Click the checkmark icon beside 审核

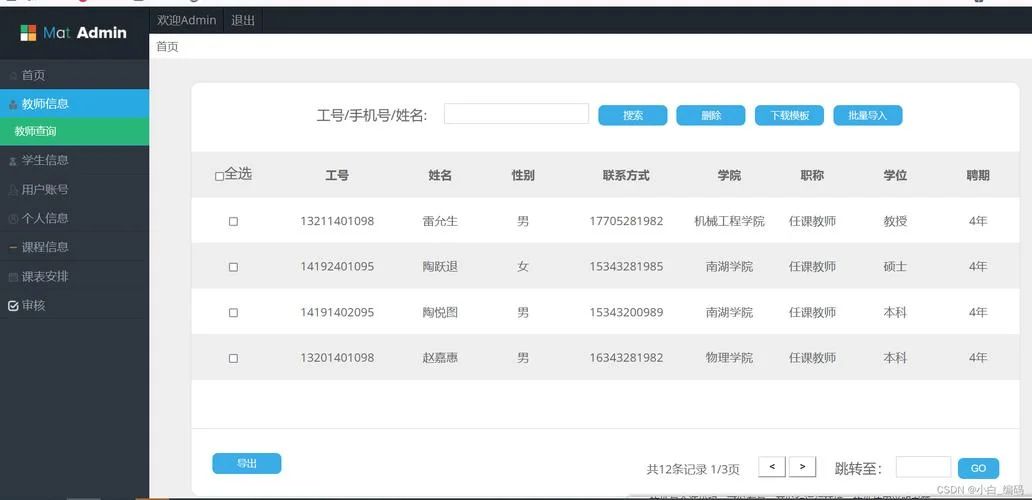(x=13, y=306)
